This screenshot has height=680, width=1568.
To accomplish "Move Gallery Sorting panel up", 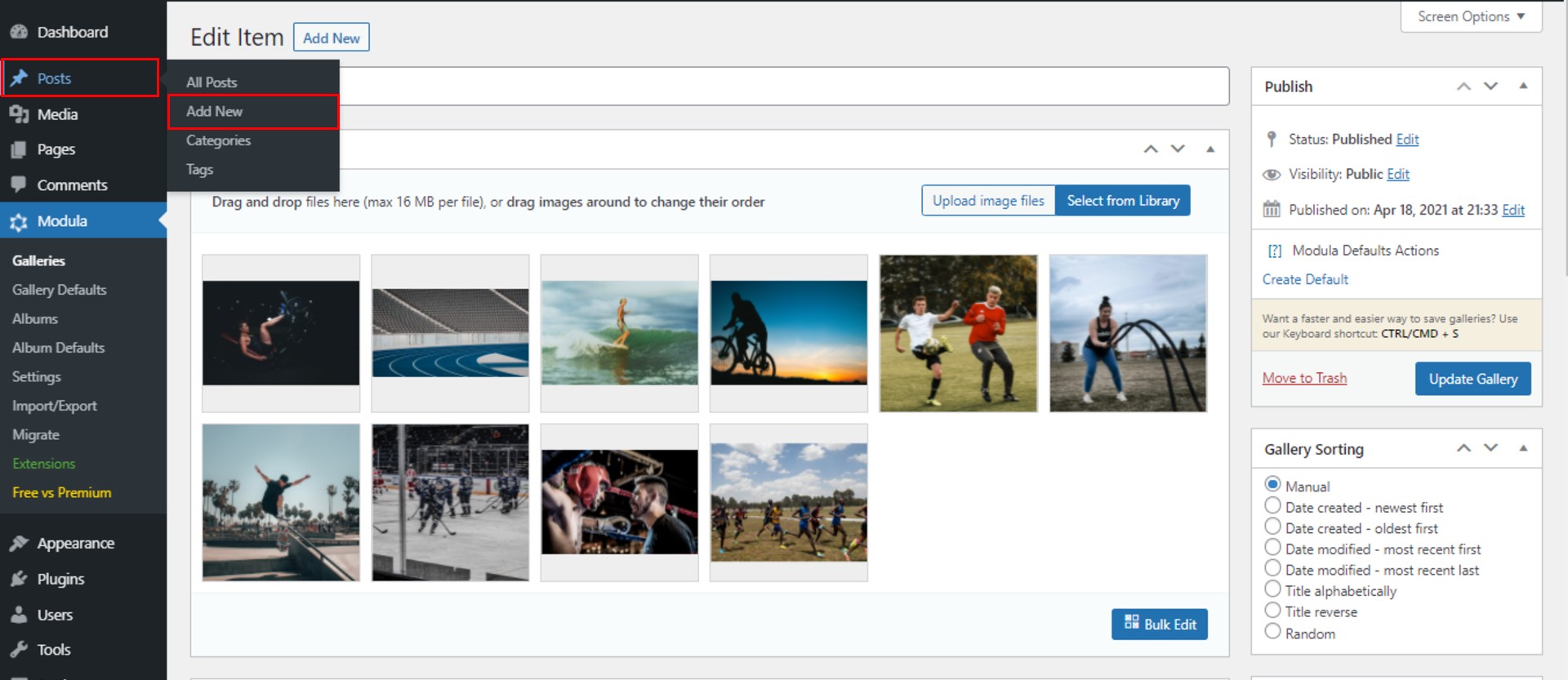I will (1463, 448).
